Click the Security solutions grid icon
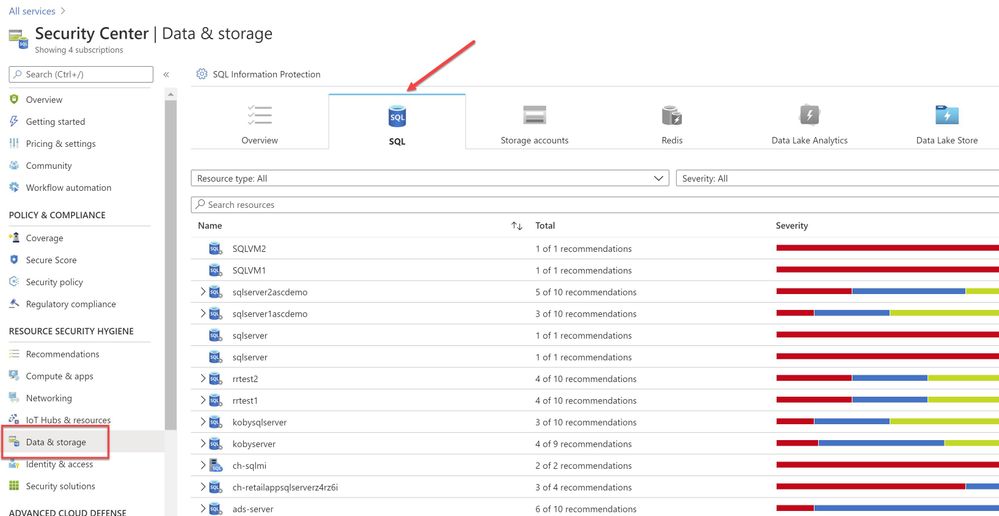The height and width of the screenshot is (516, 999). tap(14, 485)
